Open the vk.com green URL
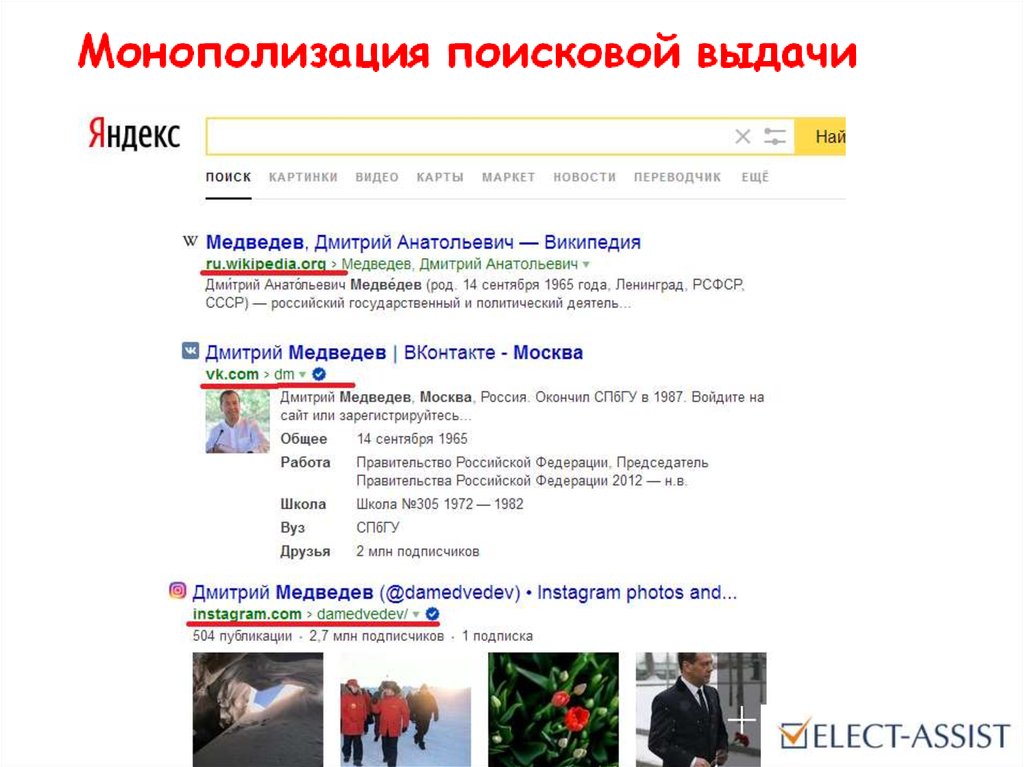The width and height of the screenshot is (1024, 767). 232,374
